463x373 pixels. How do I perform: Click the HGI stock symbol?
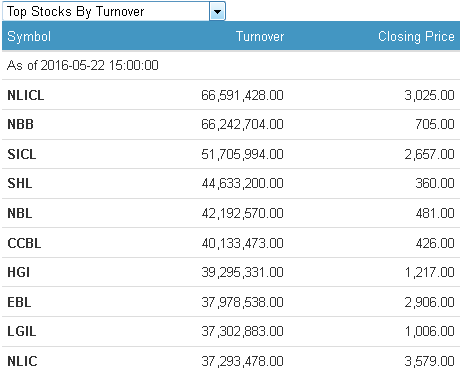19,272
